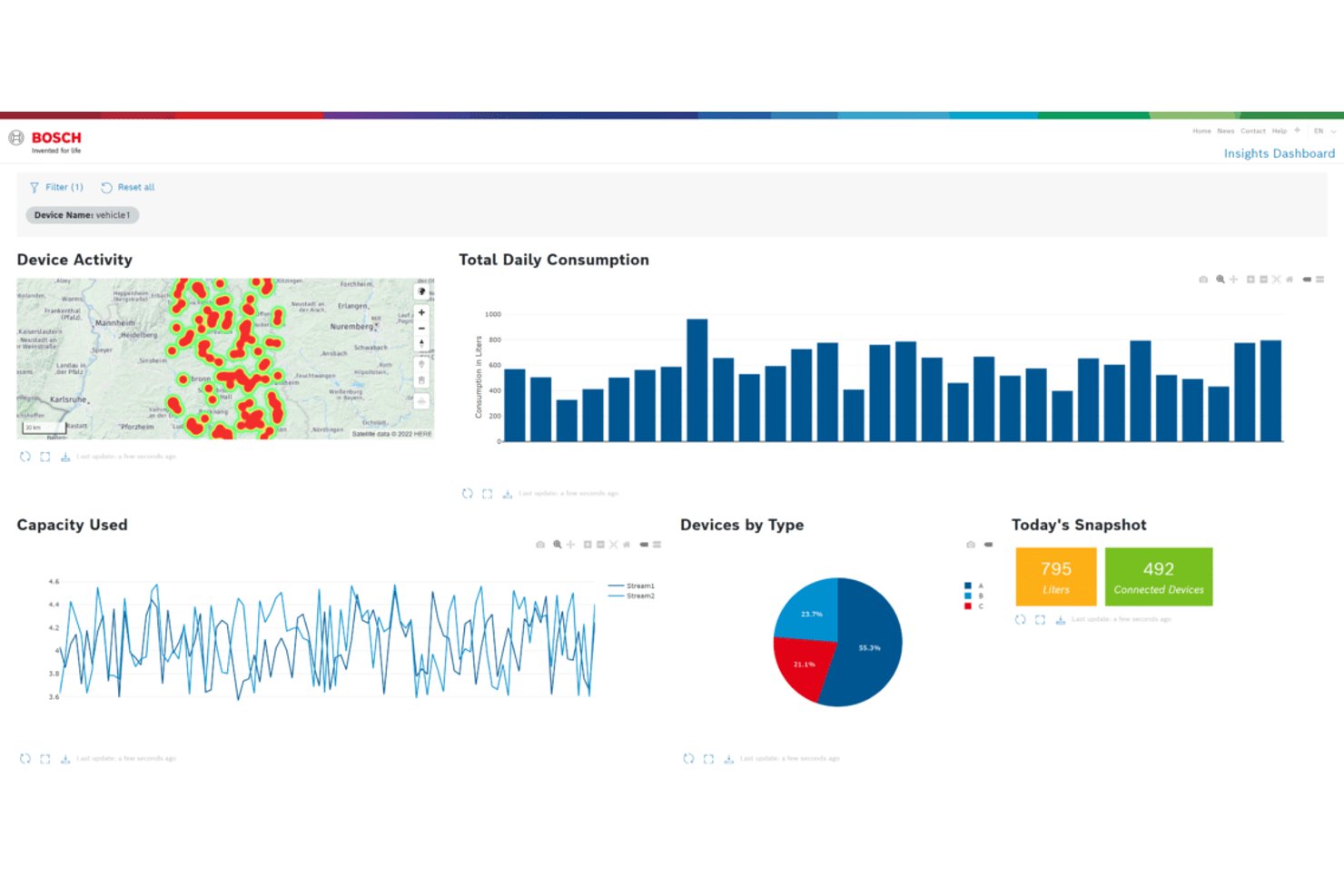The height and width of the screenshot is (896, 1344).
Task: Go to Home in the top navigation
Action: 1201,131
